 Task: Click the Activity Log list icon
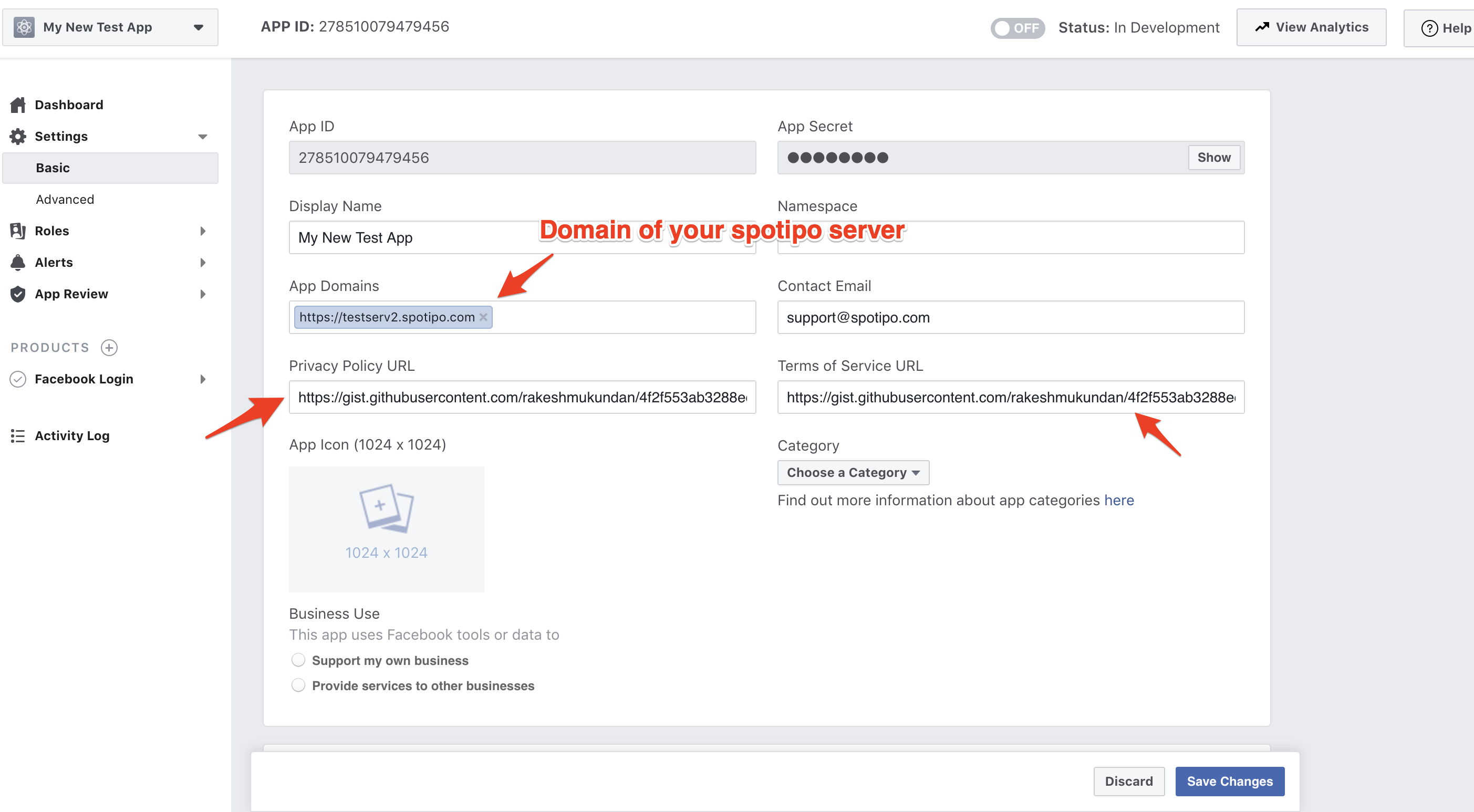[x=18, y=436]
